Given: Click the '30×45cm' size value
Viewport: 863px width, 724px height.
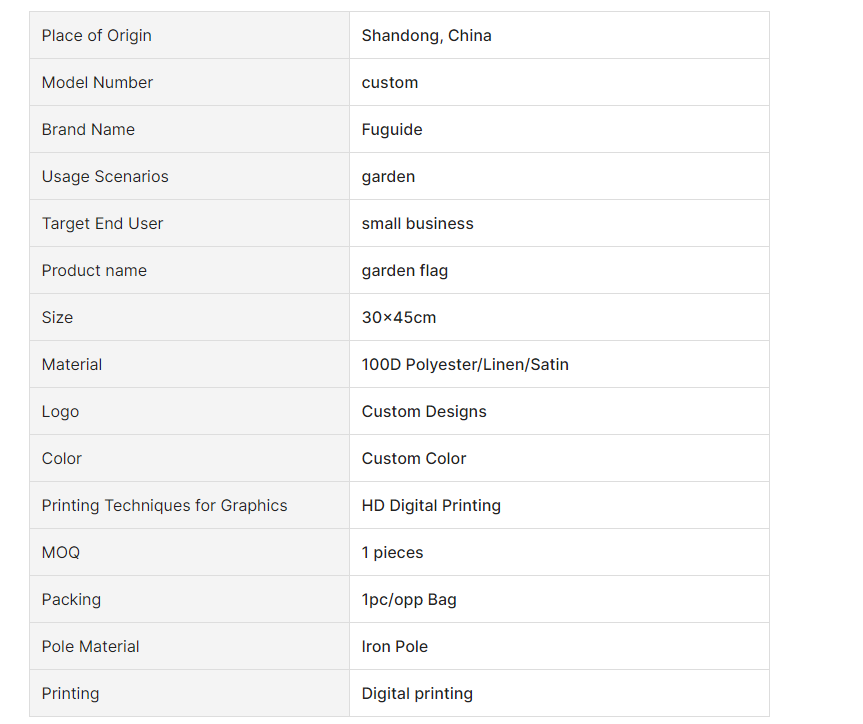Looking at the screenshot, I should [x=398, y=317].
